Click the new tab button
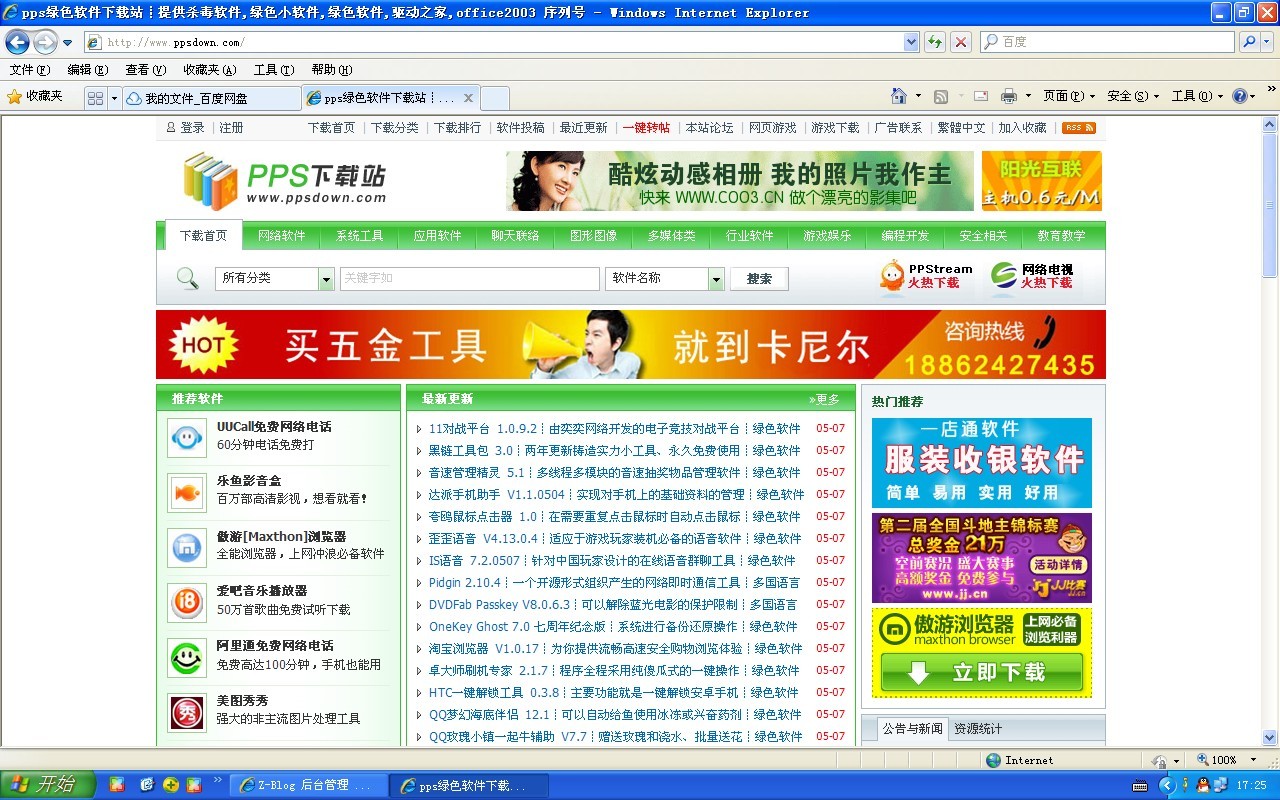This screenshot has height=800, width=1280. pos(495,98)
